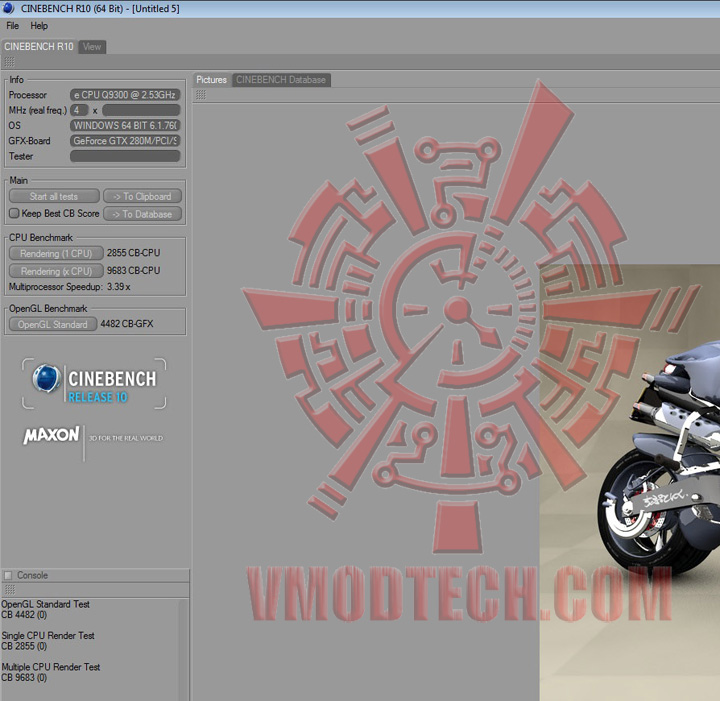Click the OpenGL Standard Test console line
Image resolution: width=720 pixels, height=701 pixels.
coord(45,604)
